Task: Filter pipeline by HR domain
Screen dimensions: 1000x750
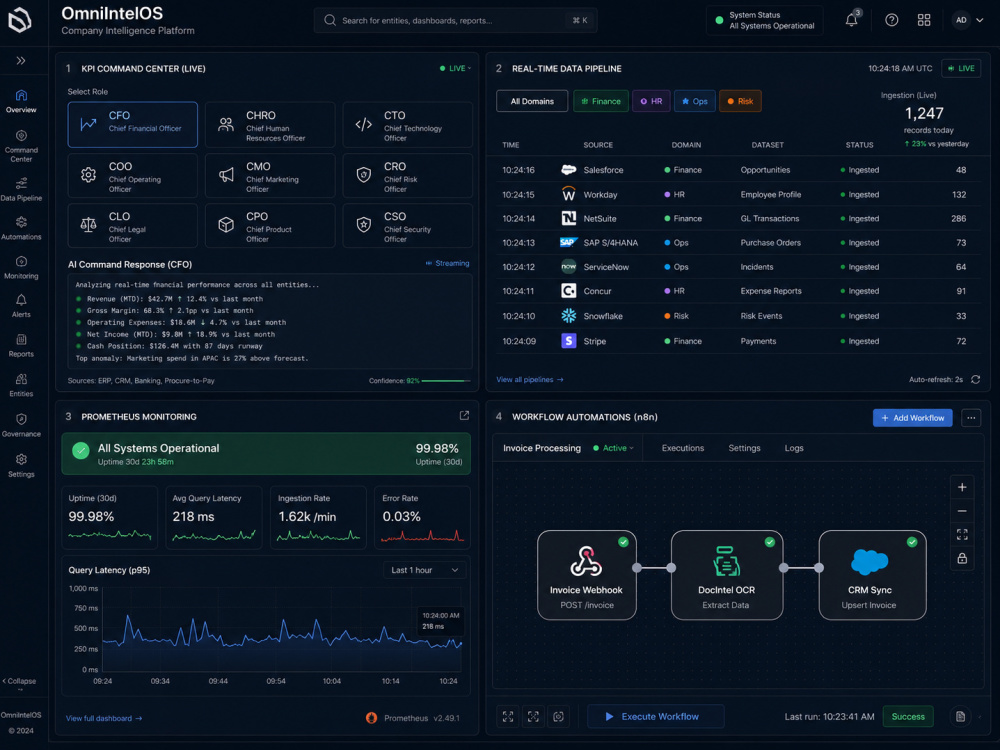Action: [651, 101]
